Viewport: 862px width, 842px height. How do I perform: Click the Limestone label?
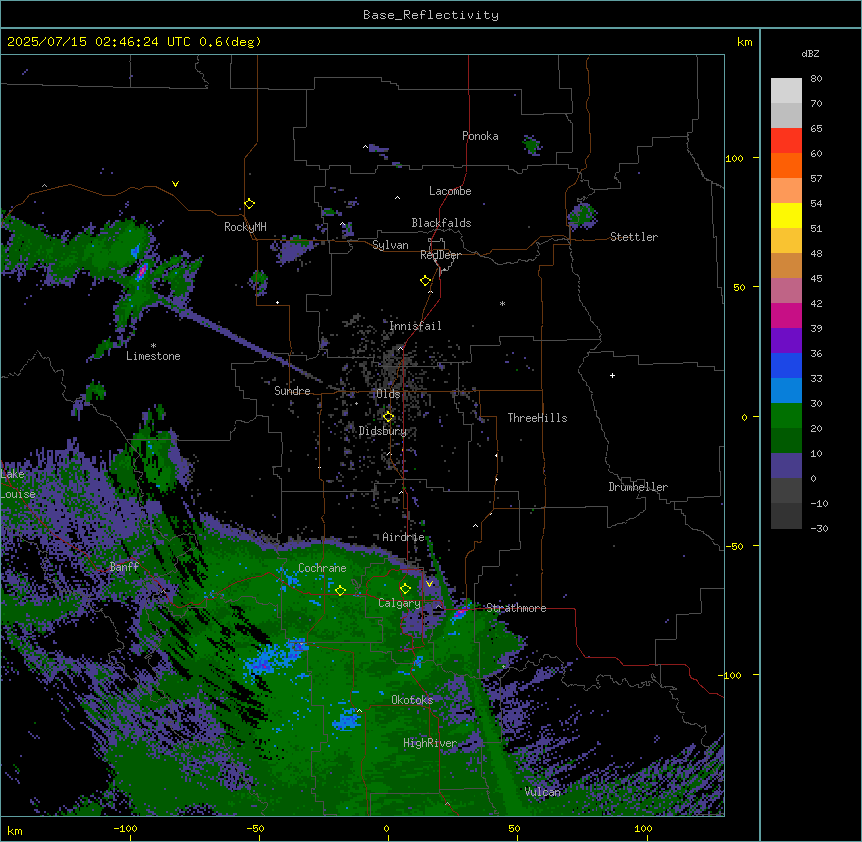point(153,356)
